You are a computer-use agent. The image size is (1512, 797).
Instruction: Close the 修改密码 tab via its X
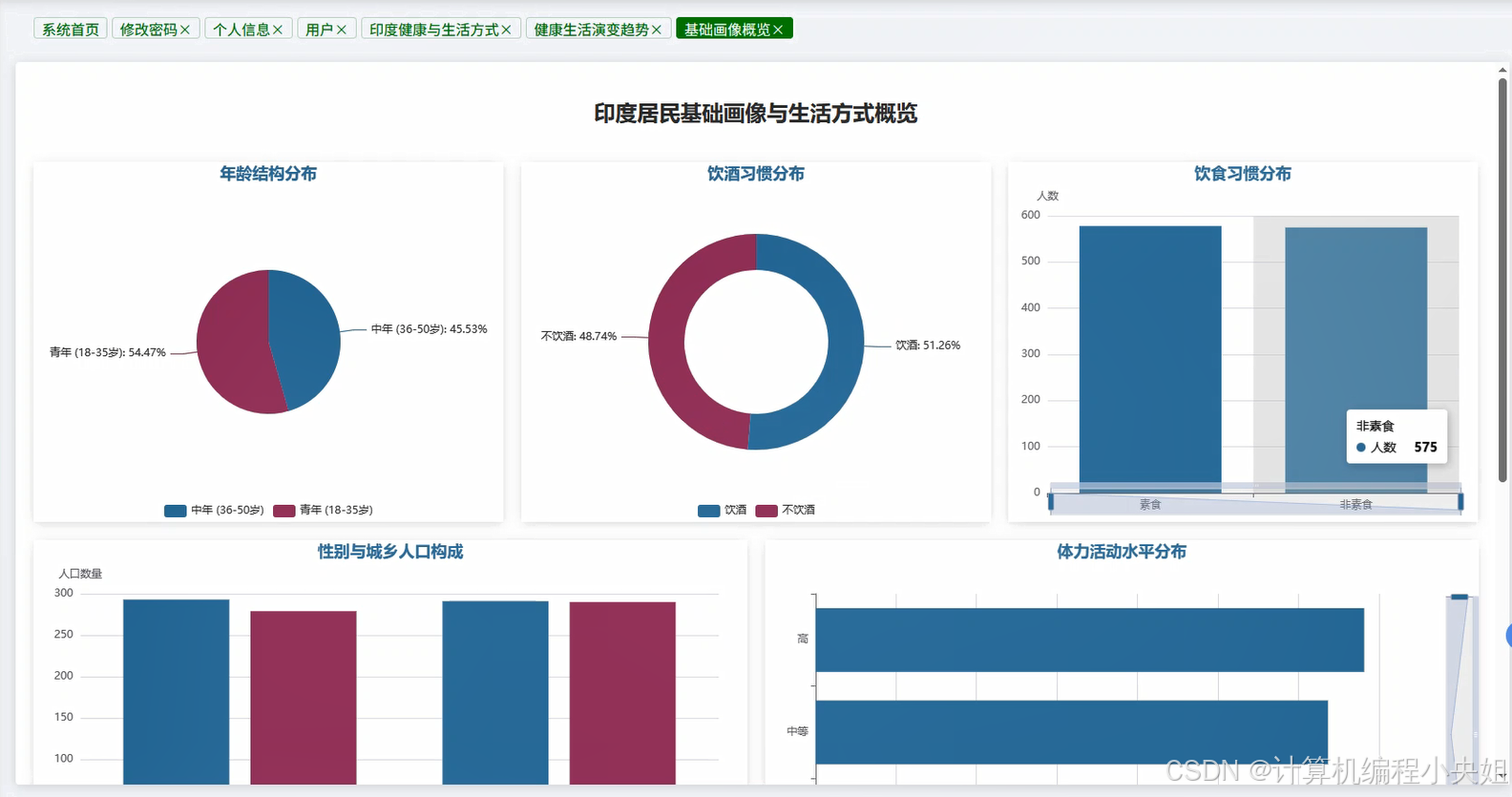[x=185, y=30]
